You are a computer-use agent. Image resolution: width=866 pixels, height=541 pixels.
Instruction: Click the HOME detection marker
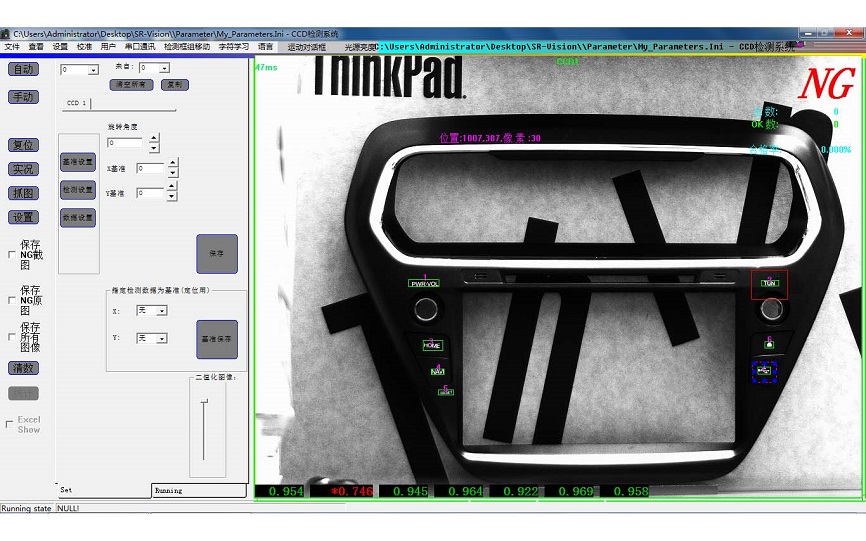pos(432,345)
